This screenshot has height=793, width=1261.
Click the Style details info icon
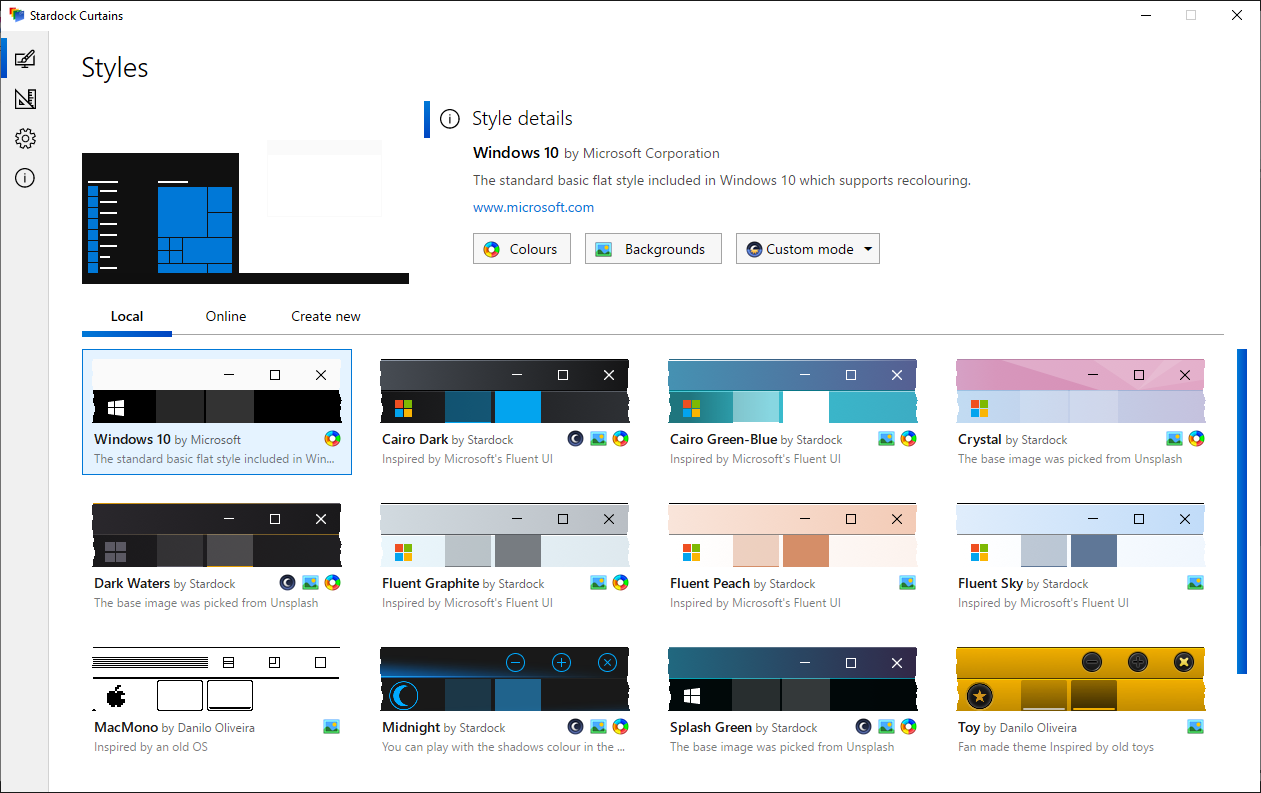click(451, 119)
